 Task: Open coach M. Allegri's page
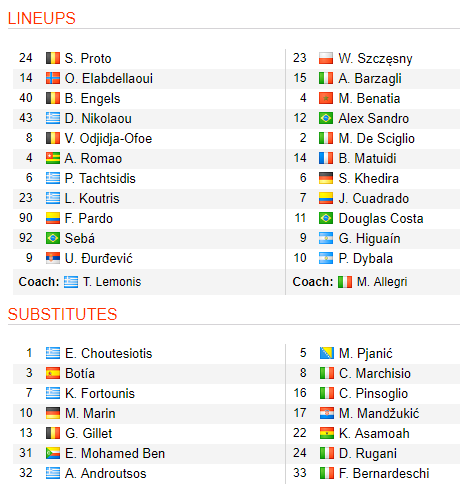coord(382,282)
